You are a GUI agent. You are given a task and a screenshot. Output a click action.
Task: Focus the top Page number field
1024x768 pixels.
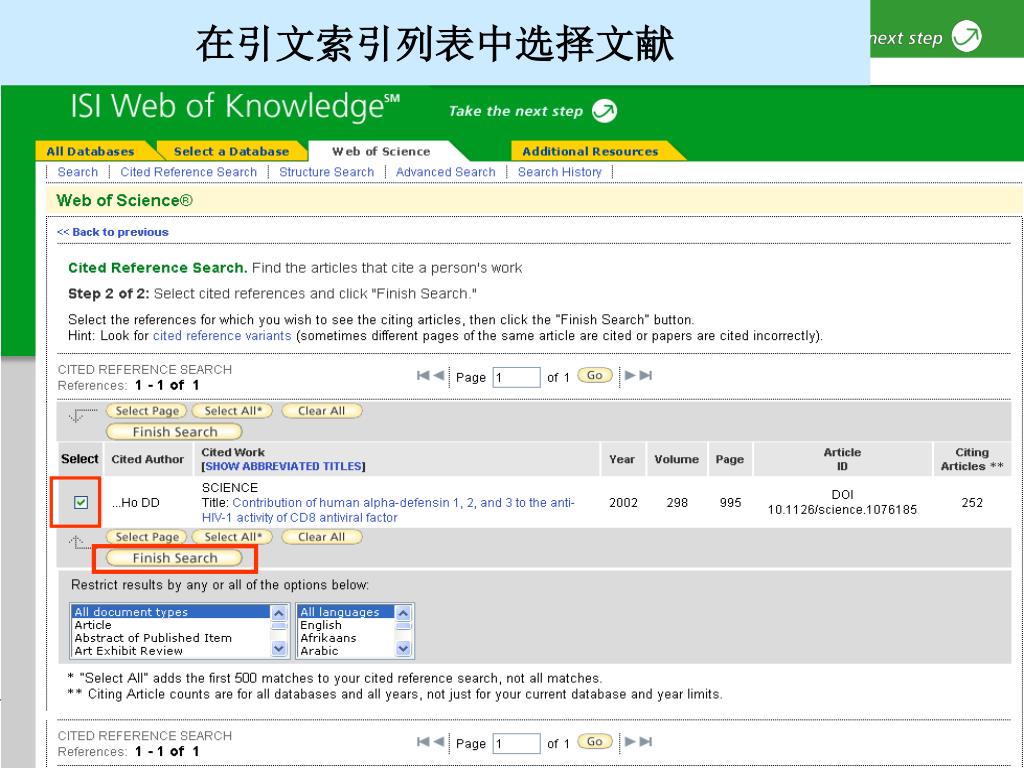coord(517,377)
